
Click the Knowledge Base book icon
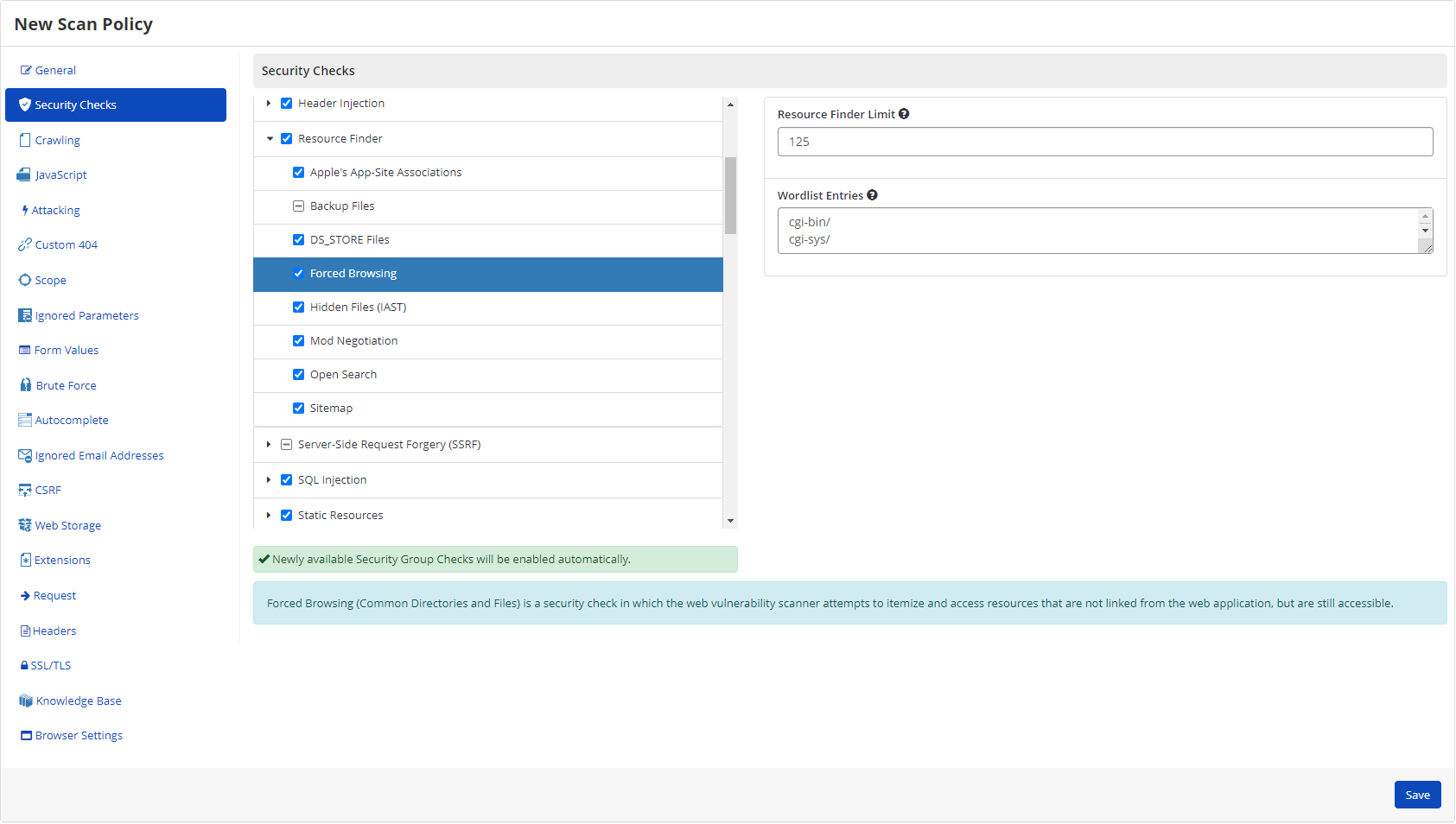pyautogui.click(x=25, y=700)
